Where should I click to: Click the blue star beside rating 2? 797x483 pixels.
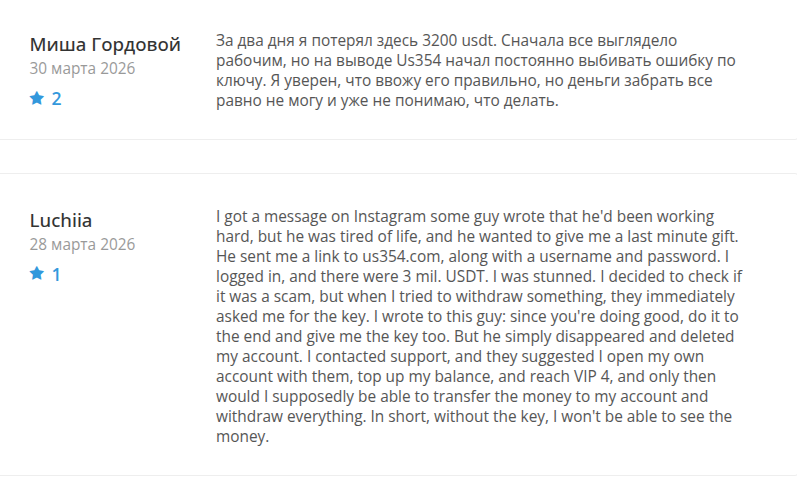[x=37, y=99]
